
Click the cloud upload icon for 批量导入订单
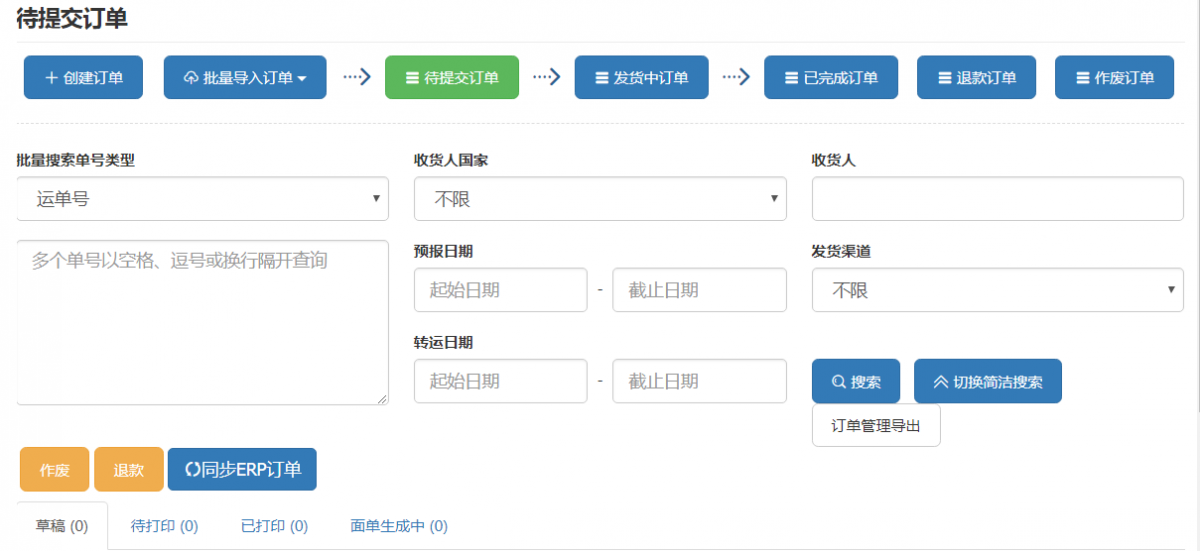click(191, 78)
